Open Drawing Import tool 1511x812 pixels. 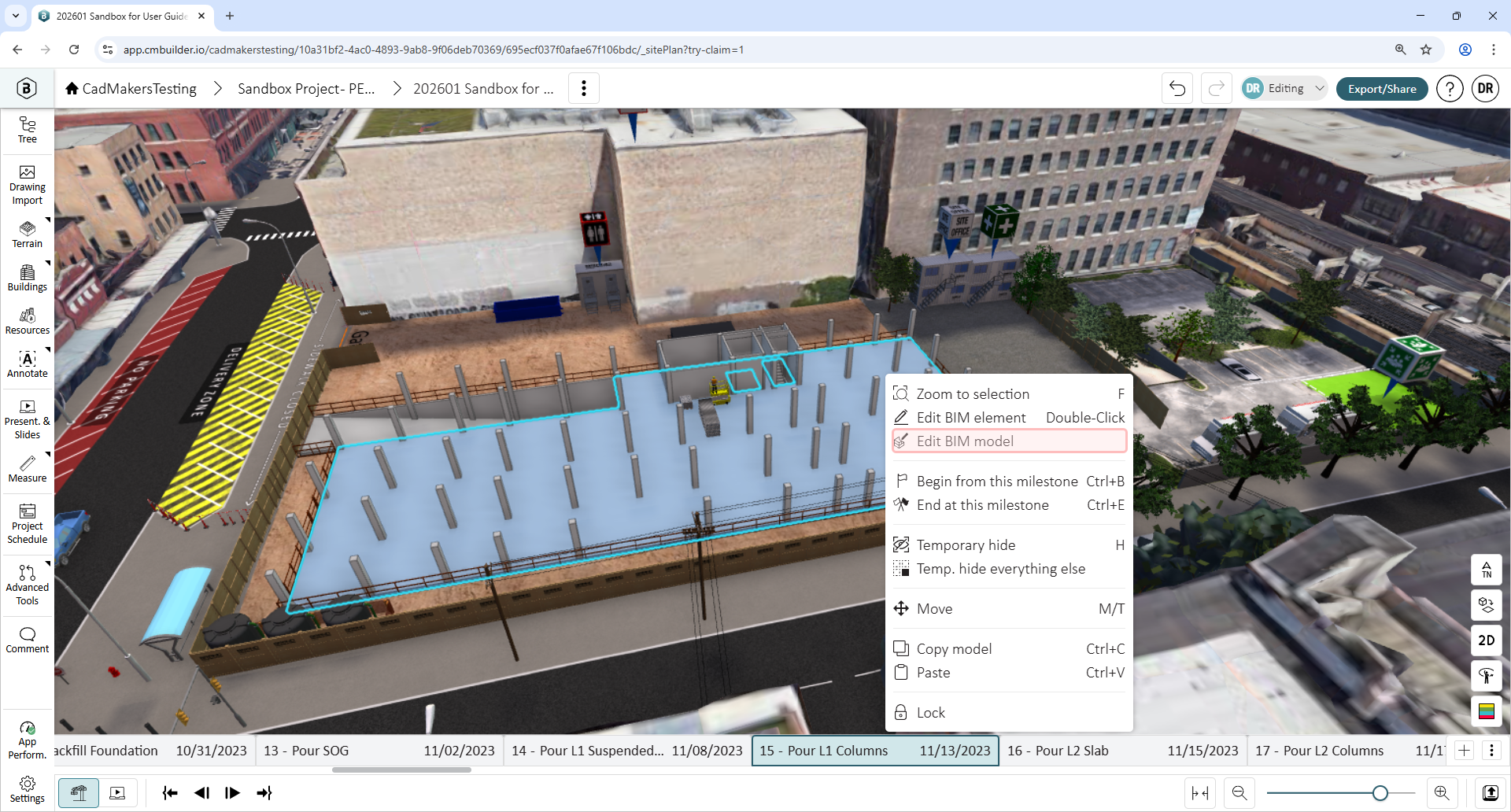click(28, 186)
